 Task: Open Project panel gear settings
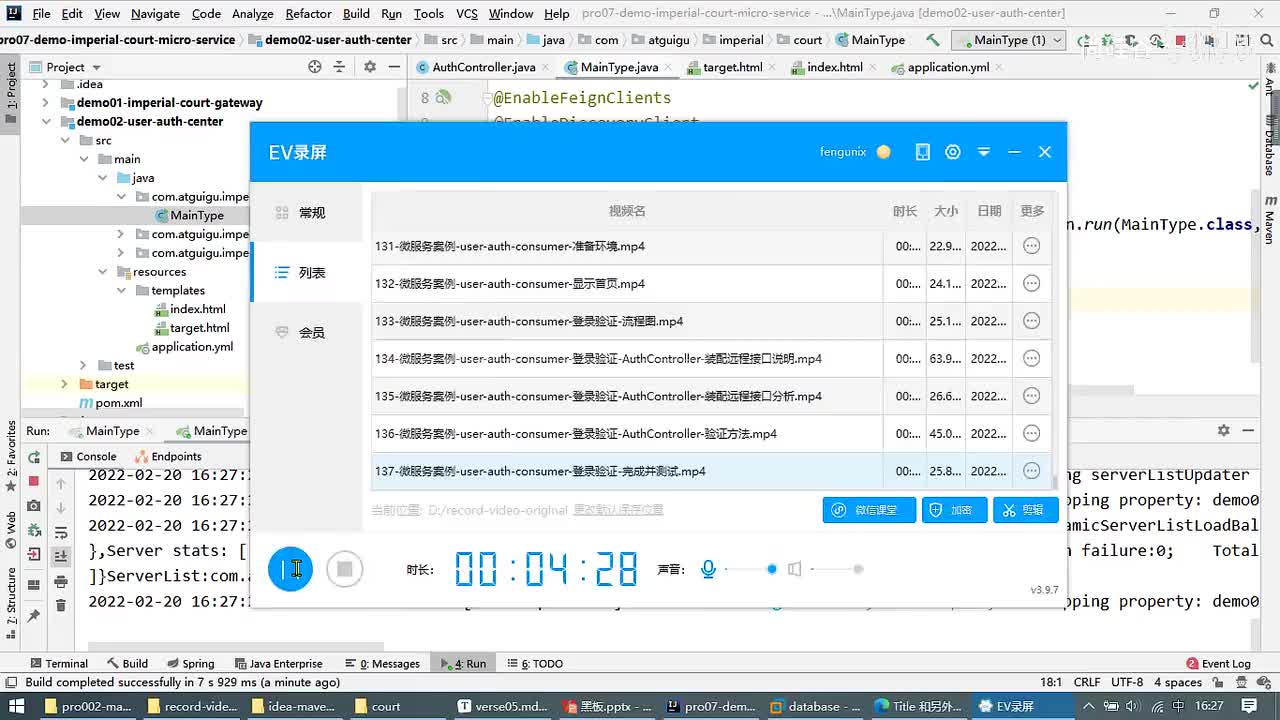pyautogui.click(x=370, y=67)
